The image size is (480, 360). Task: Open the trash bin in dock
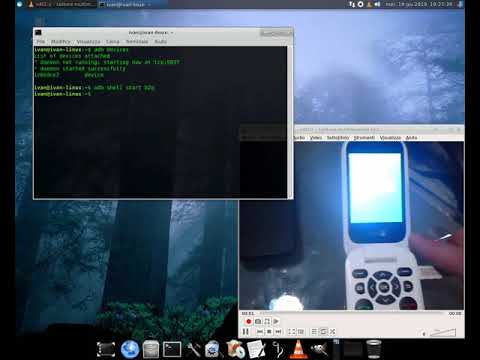(374, 349)
